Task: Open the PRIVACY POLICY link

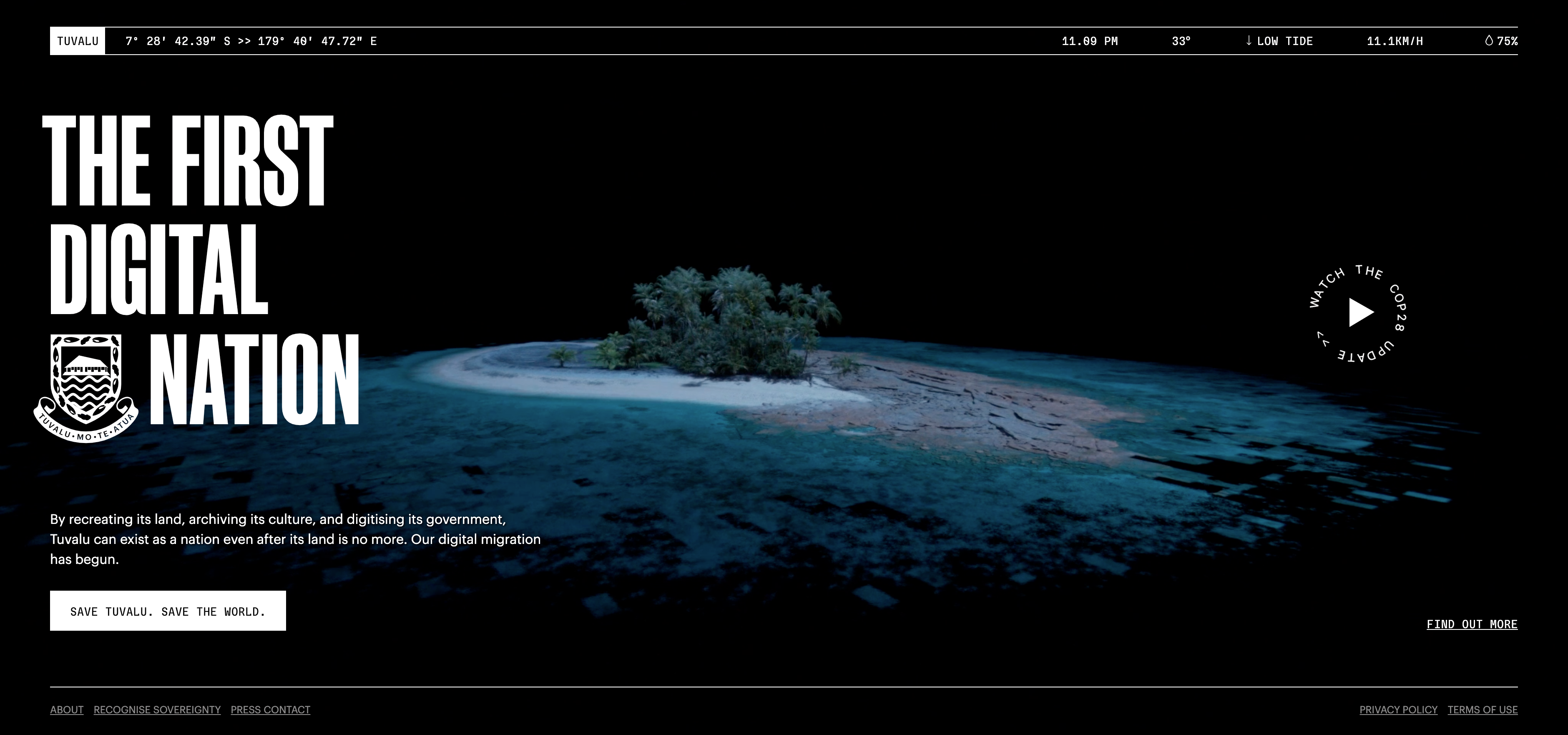Action: point(1398,710)
